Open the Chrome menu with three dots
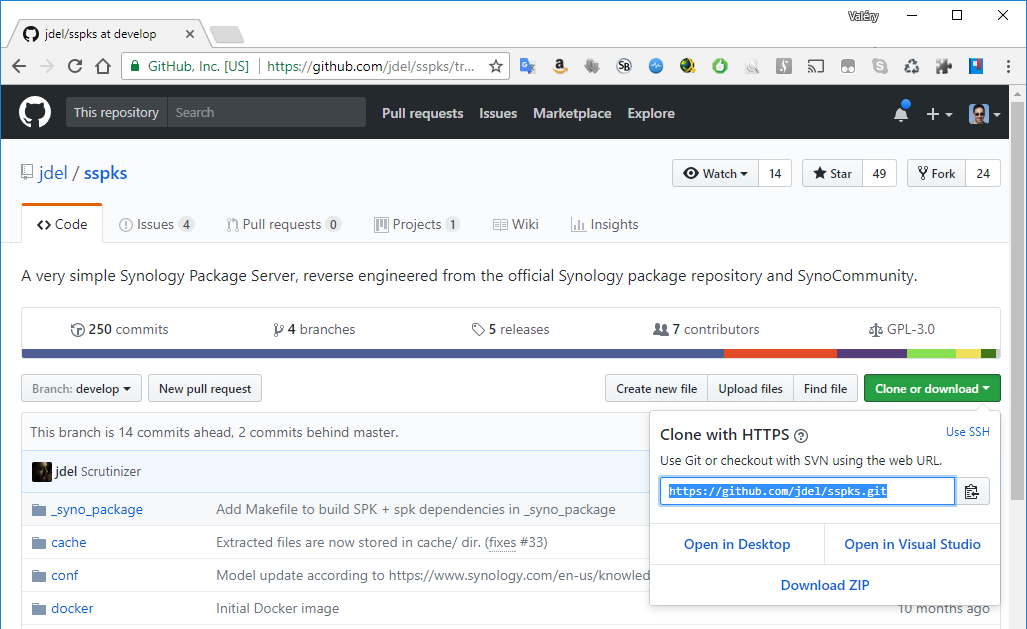The width and height of the screenshot is (1027, 629). point(1008,66)
